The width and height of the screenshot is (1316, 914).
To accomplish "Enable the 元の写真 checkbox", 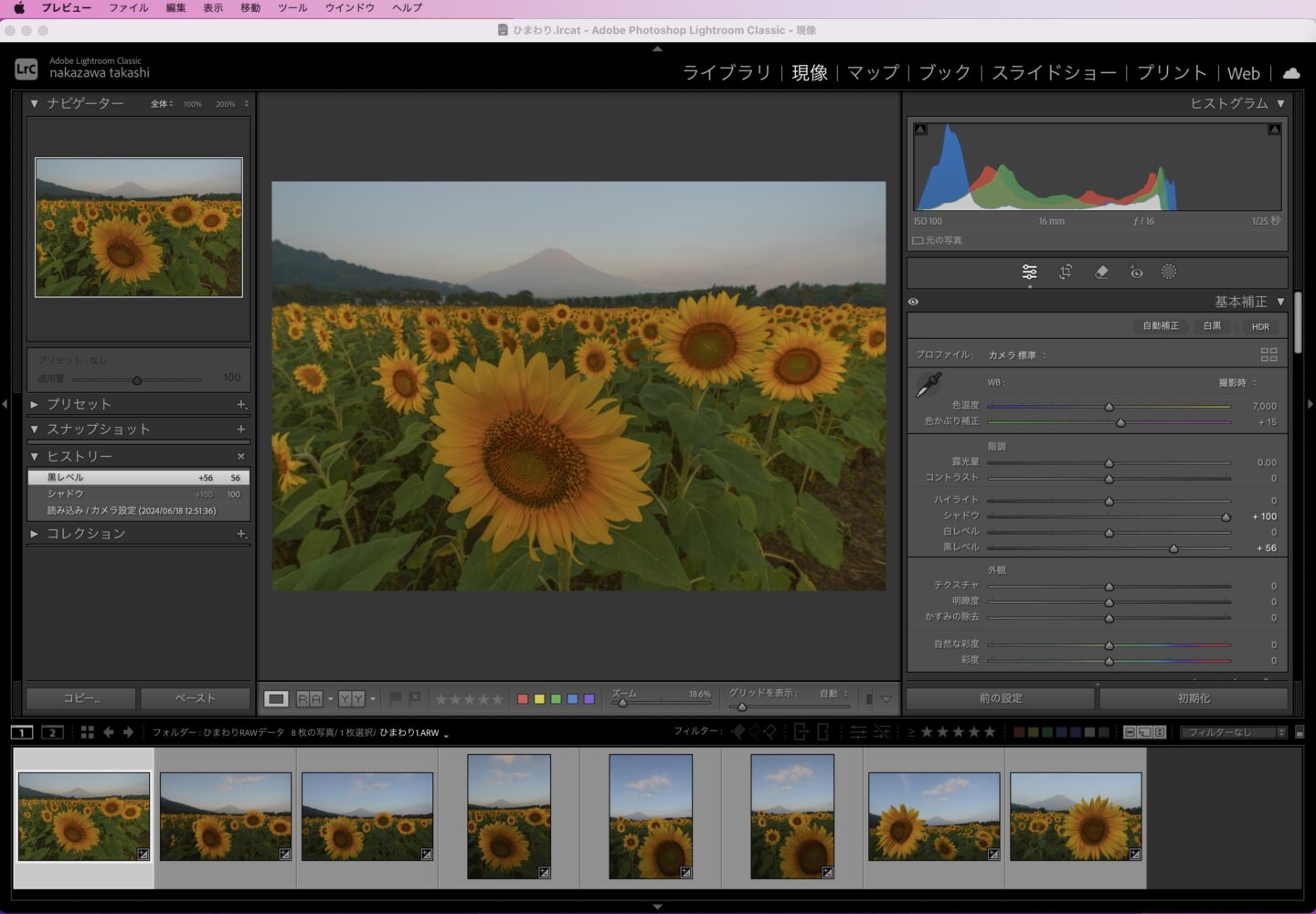I will pos(918,240).
